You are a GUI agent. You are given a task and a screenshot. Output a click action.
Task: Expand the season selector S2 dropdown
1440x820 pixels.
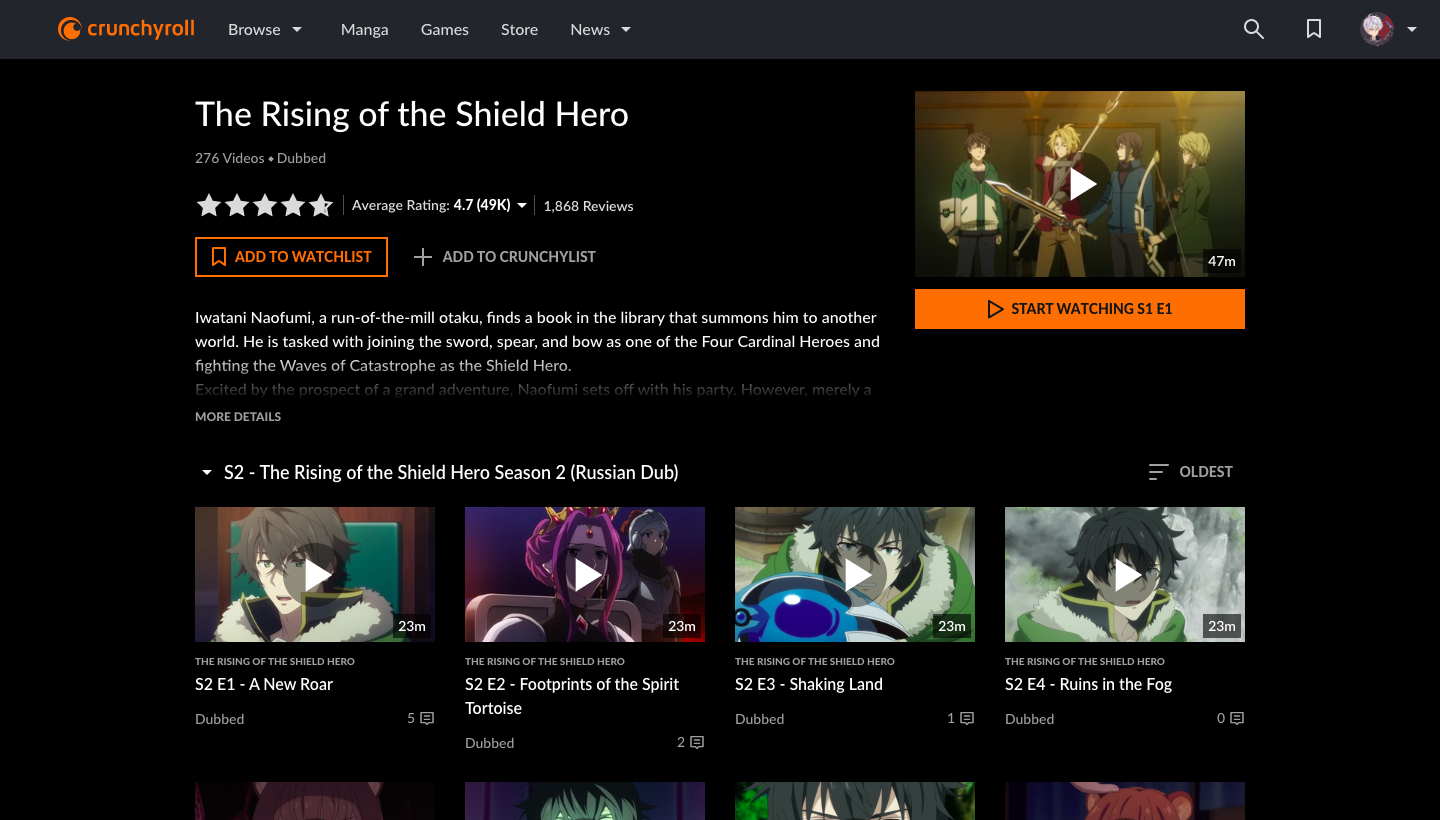(440, 472)
